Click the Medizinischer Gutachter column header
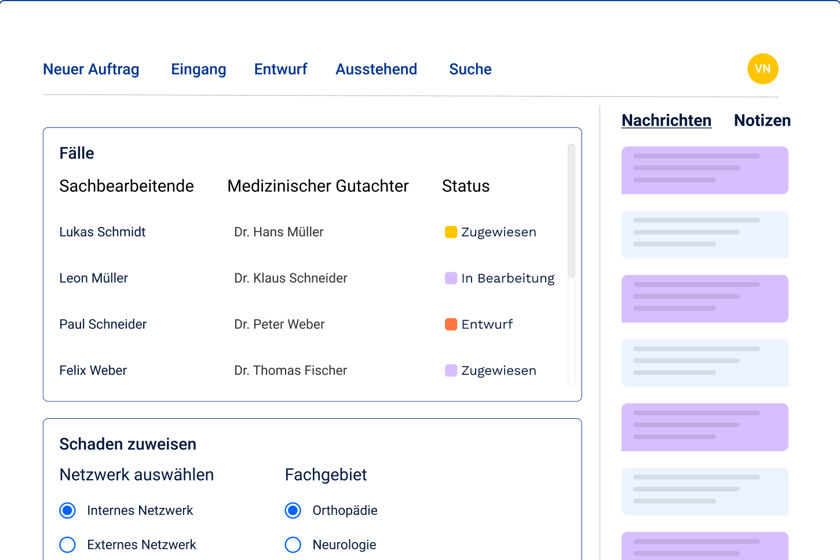 [x=318, y=186]
